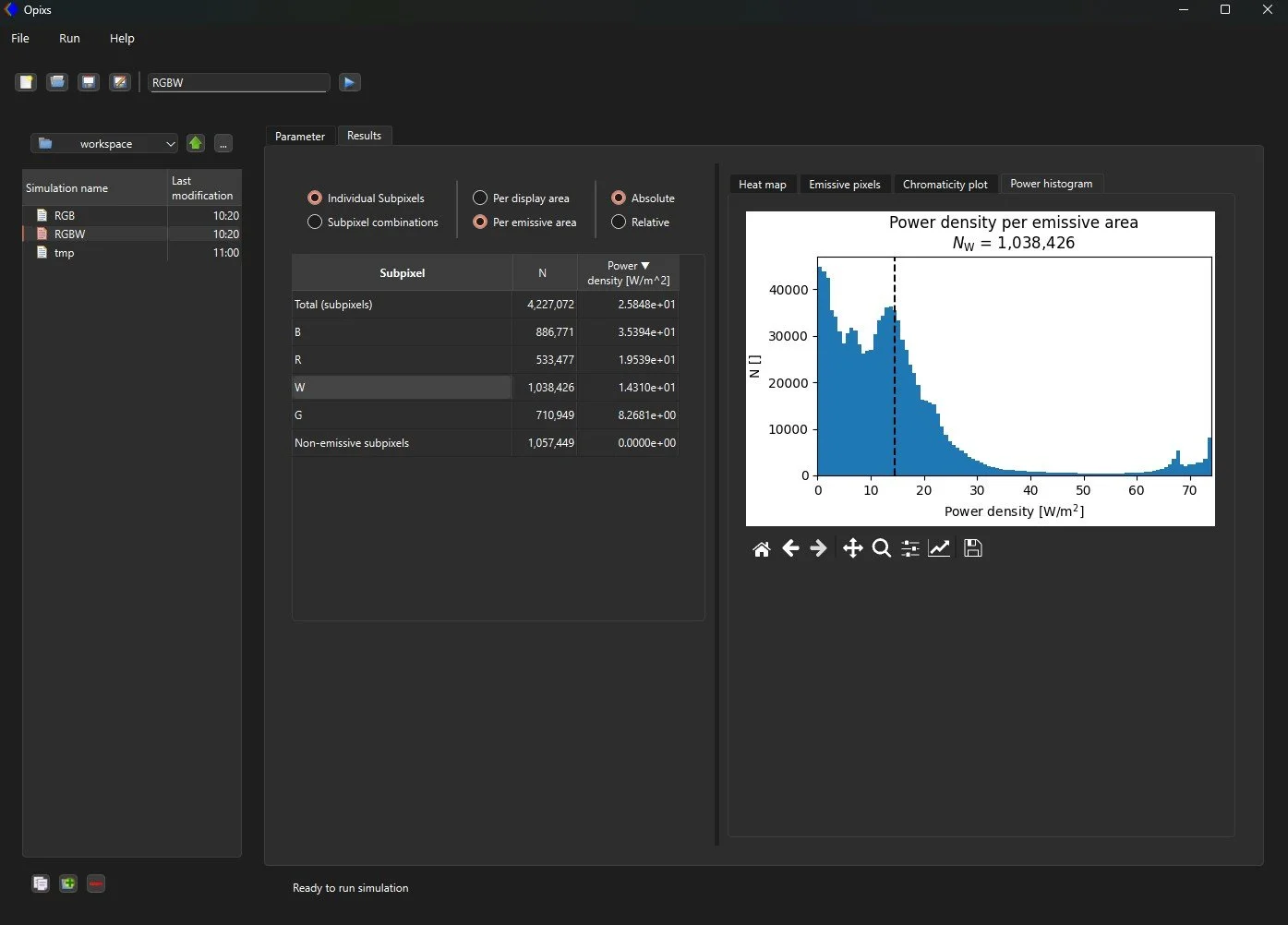Click the up-arrow folder navigation icon
Image resolution: width=1288 pixels, height=925 pixels.
pos(195,143)
